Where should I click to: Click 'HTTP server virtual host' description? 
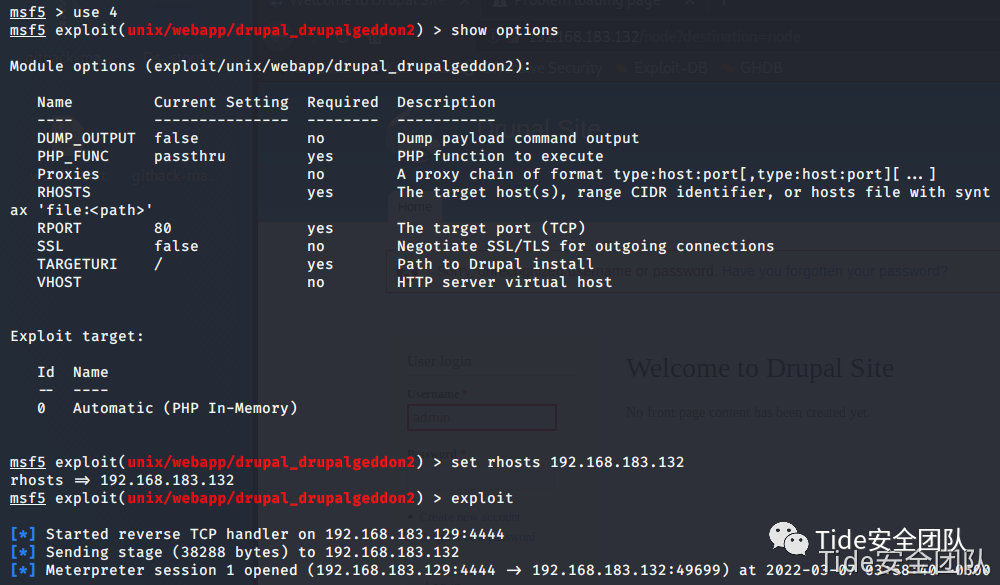click(x=504, y=282)
